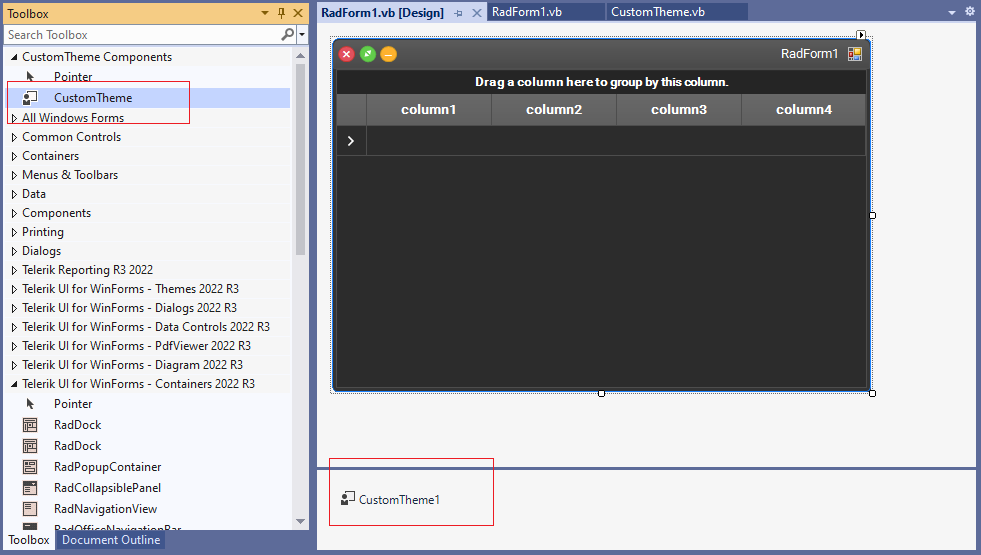
Task: Open the document window settings gear
Action: click(970, 12)
